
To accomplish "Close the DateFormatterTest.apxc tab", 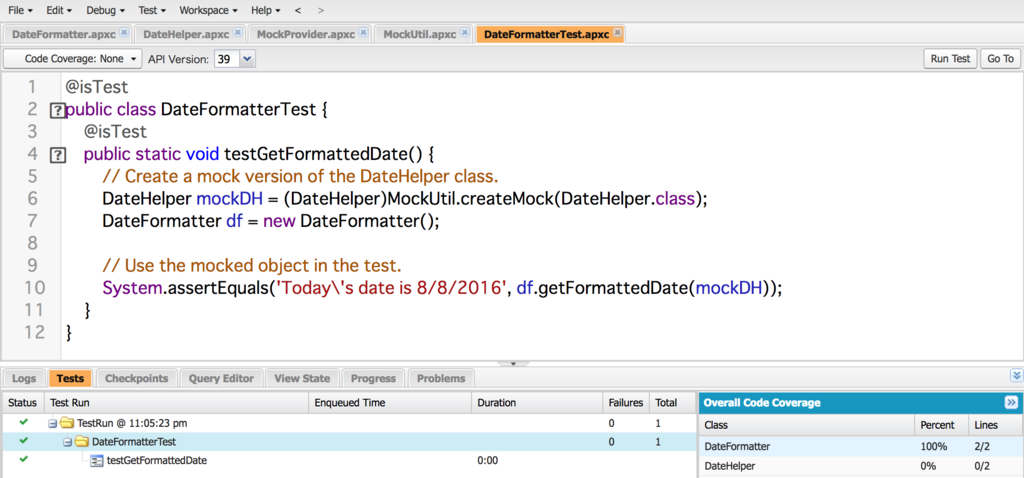I will (x=617, y=32).
